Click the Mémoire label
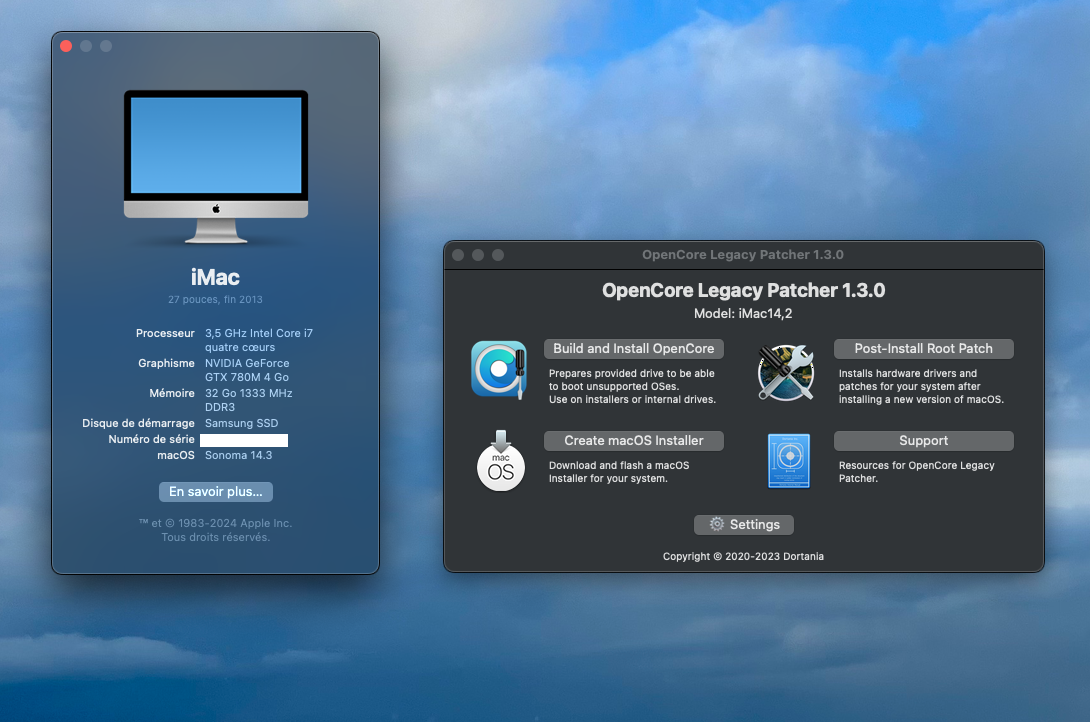1090x722 pixels. coord(172,393)
